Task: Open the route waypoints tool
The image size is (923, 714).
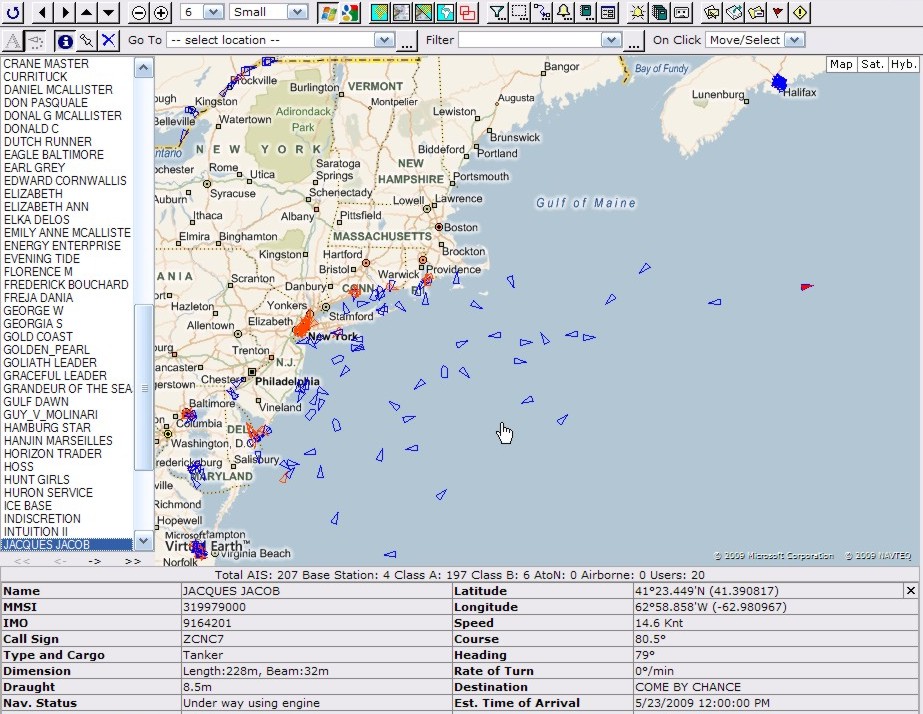Action: (x=542, y=12)
